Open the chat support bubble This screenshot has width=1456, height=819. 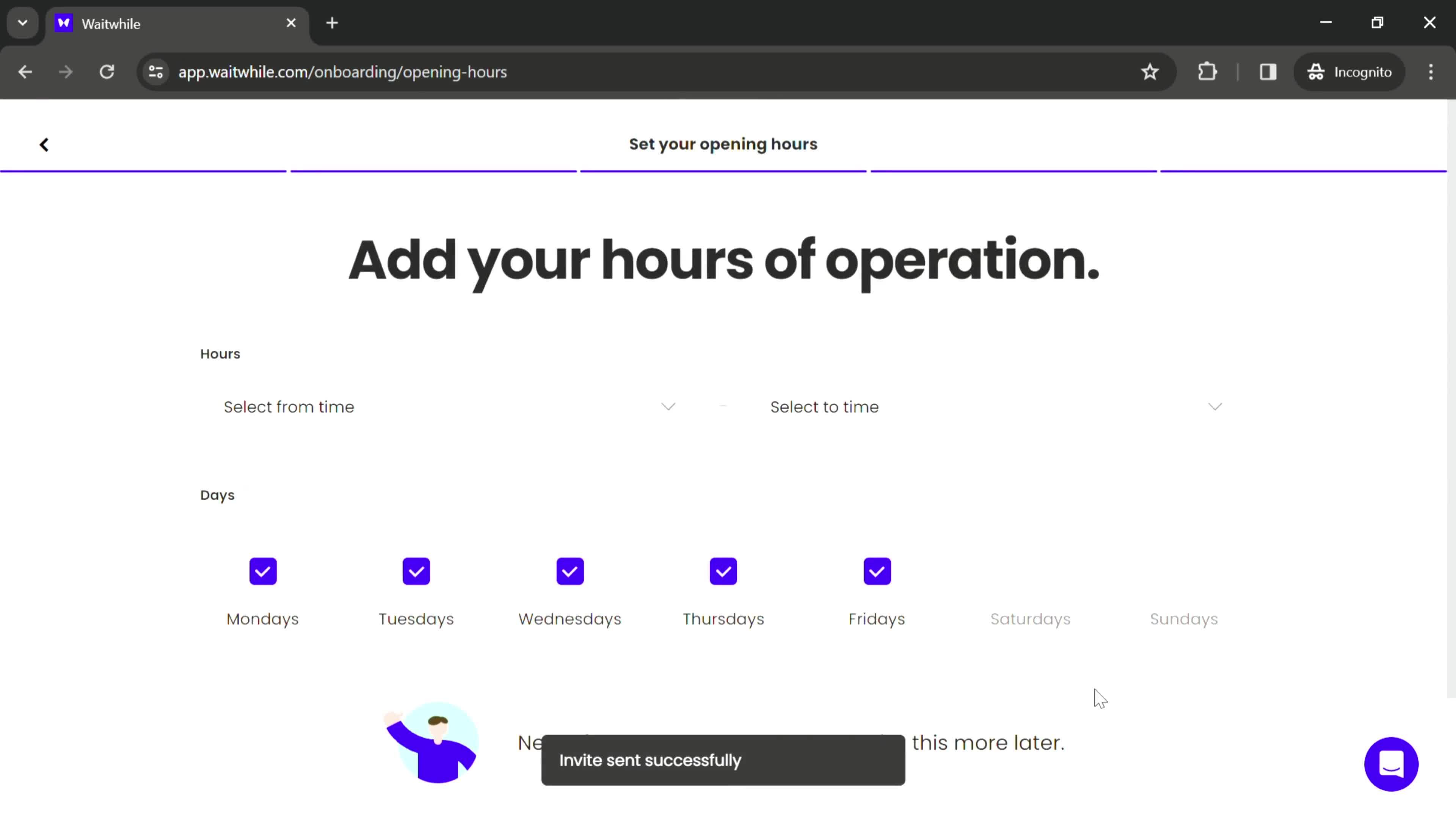[x=1391, y=764]
